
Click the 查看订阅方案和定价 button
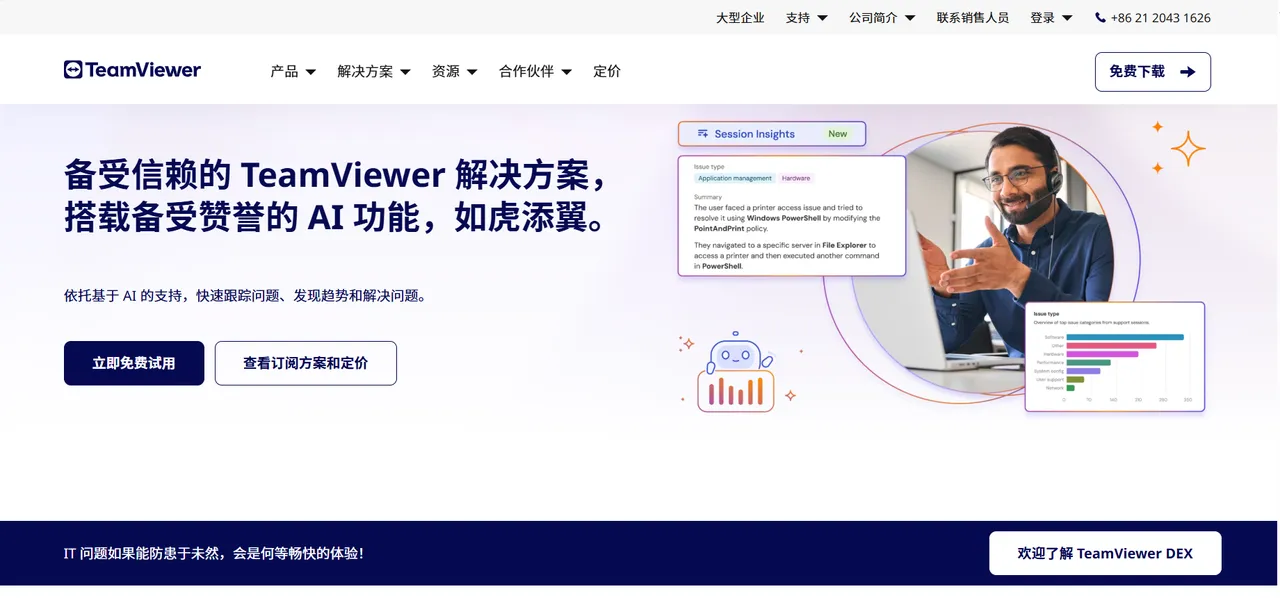click(x=306, y=363)
